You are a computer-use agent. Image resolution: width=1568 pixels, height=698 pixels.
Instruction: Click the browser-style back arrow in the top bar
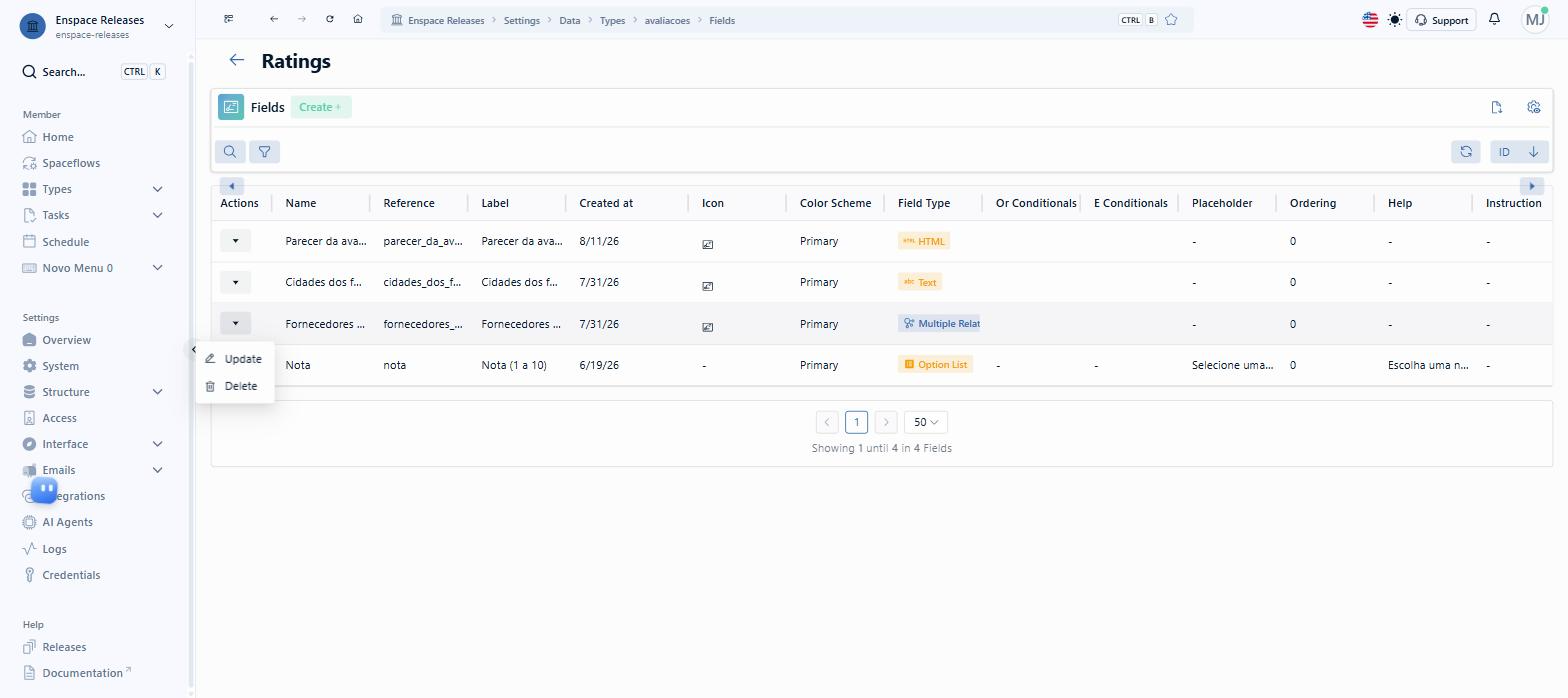(274, 20)
